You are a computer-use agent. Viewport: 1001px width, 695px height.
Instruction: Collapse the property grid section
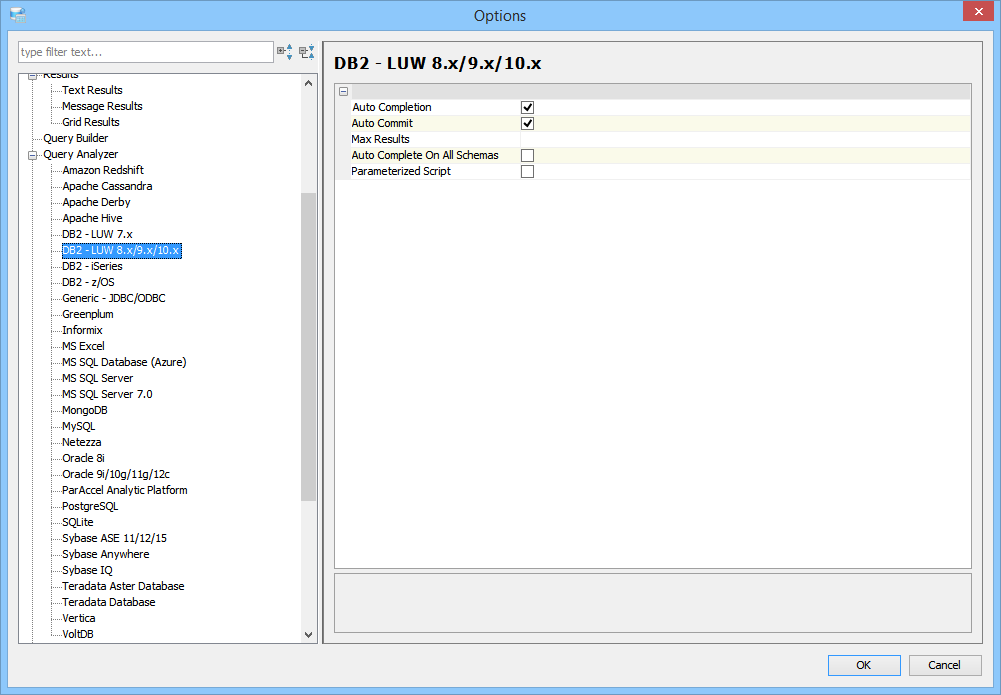click(x=343, y=91)
